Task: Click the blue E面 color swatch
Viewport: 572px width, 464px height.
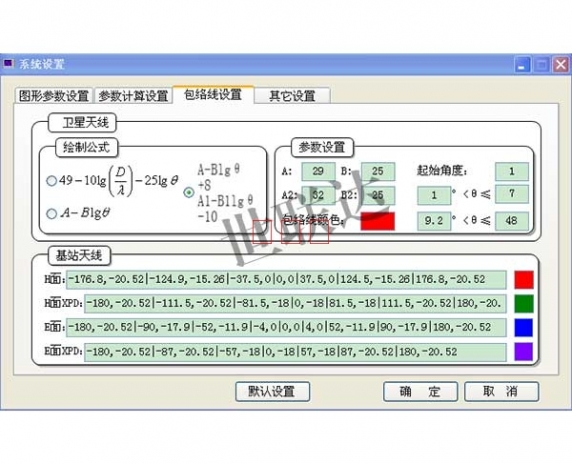Action: coord(524,328)
